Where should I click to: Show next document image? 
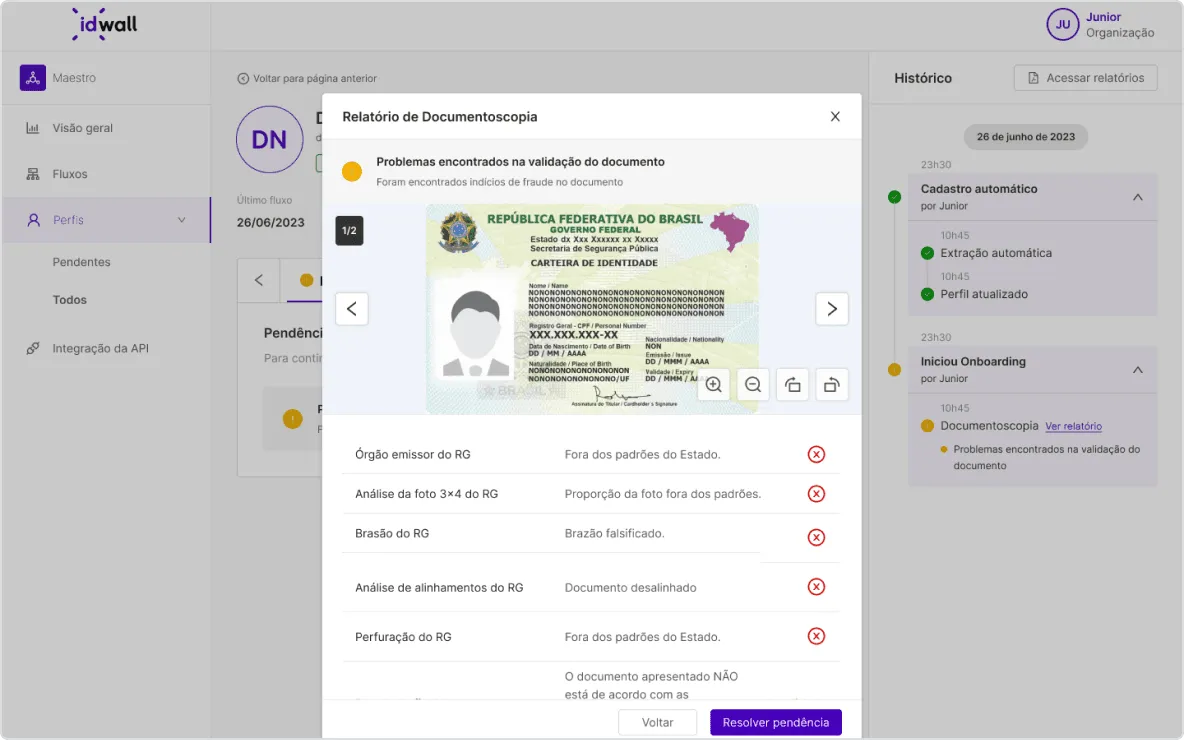click(x=832, y=309)
